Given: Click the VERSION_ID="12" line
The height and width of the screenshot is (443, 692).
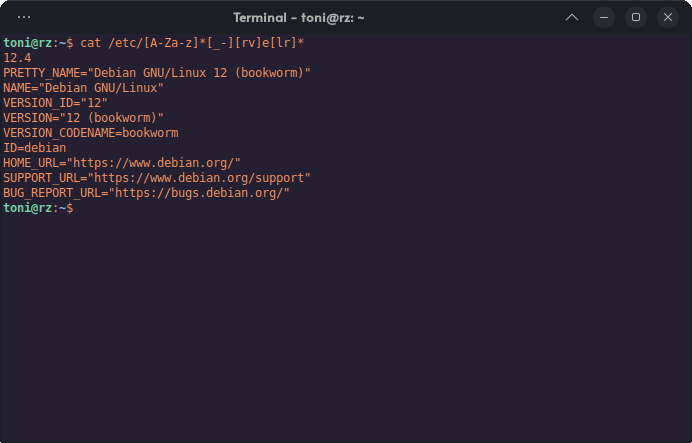Looking at the screenshot, I should point(56,103).
